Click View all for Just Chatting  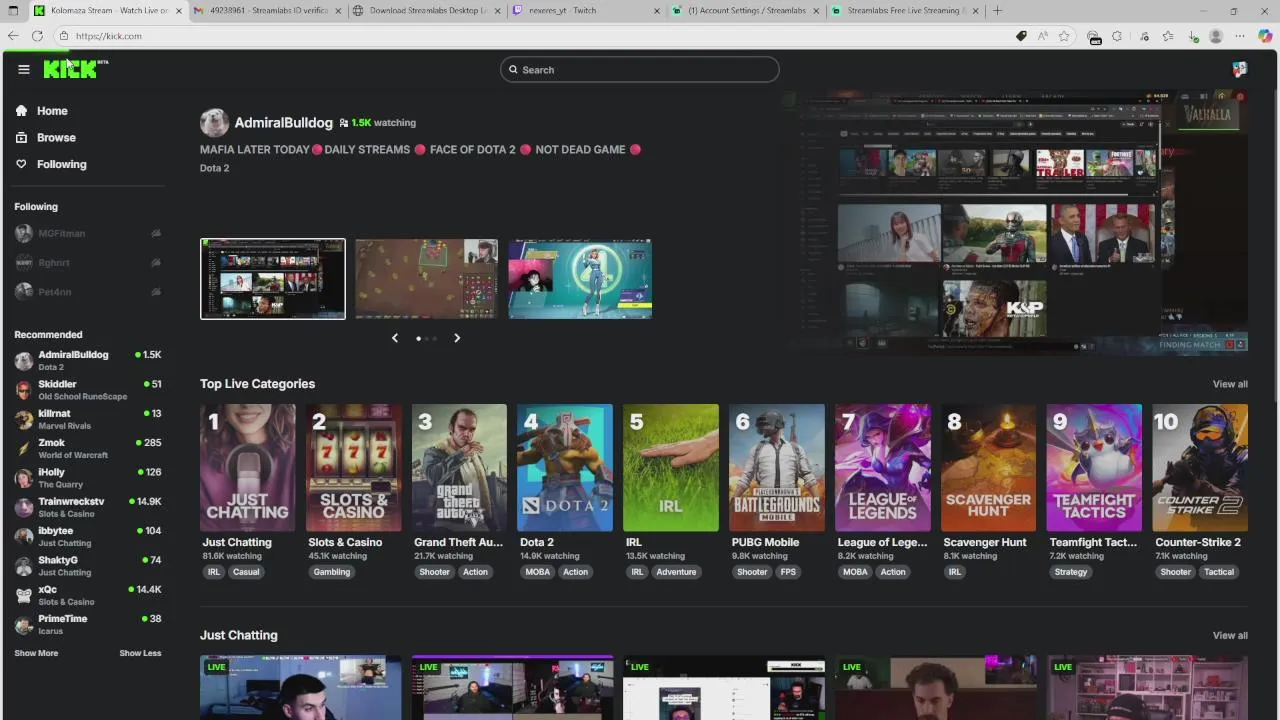pos(1230,635)
